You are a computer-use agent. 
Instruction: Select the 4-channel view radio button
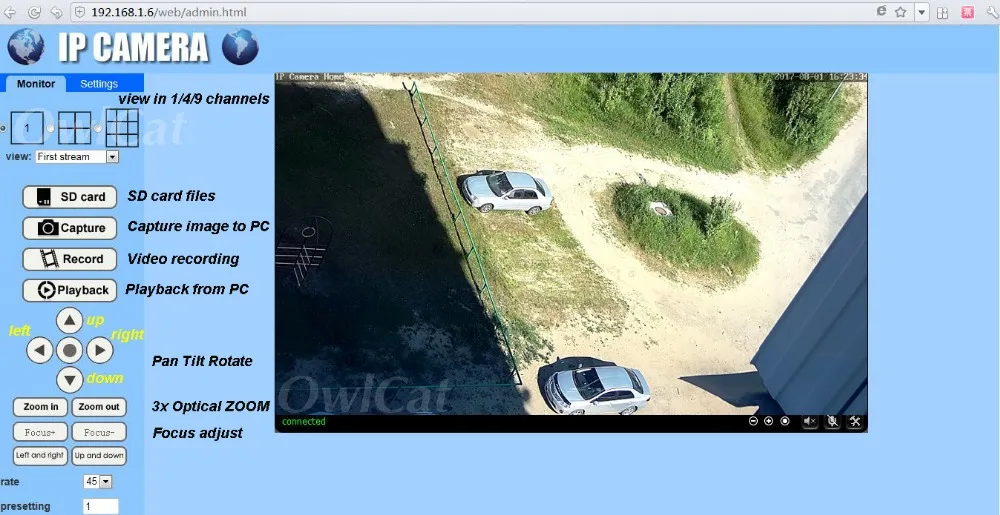[50, 128]
